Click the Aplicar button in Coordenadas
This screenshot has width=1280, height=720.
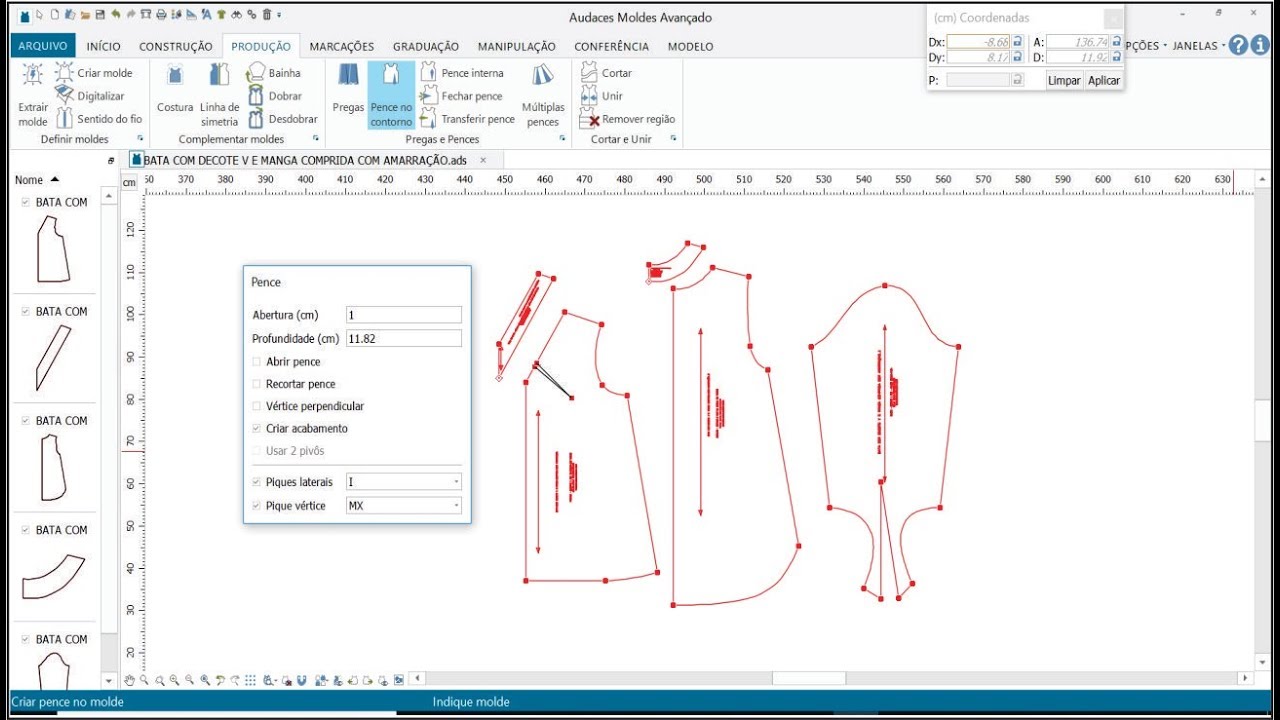[x=1104, y=80]
